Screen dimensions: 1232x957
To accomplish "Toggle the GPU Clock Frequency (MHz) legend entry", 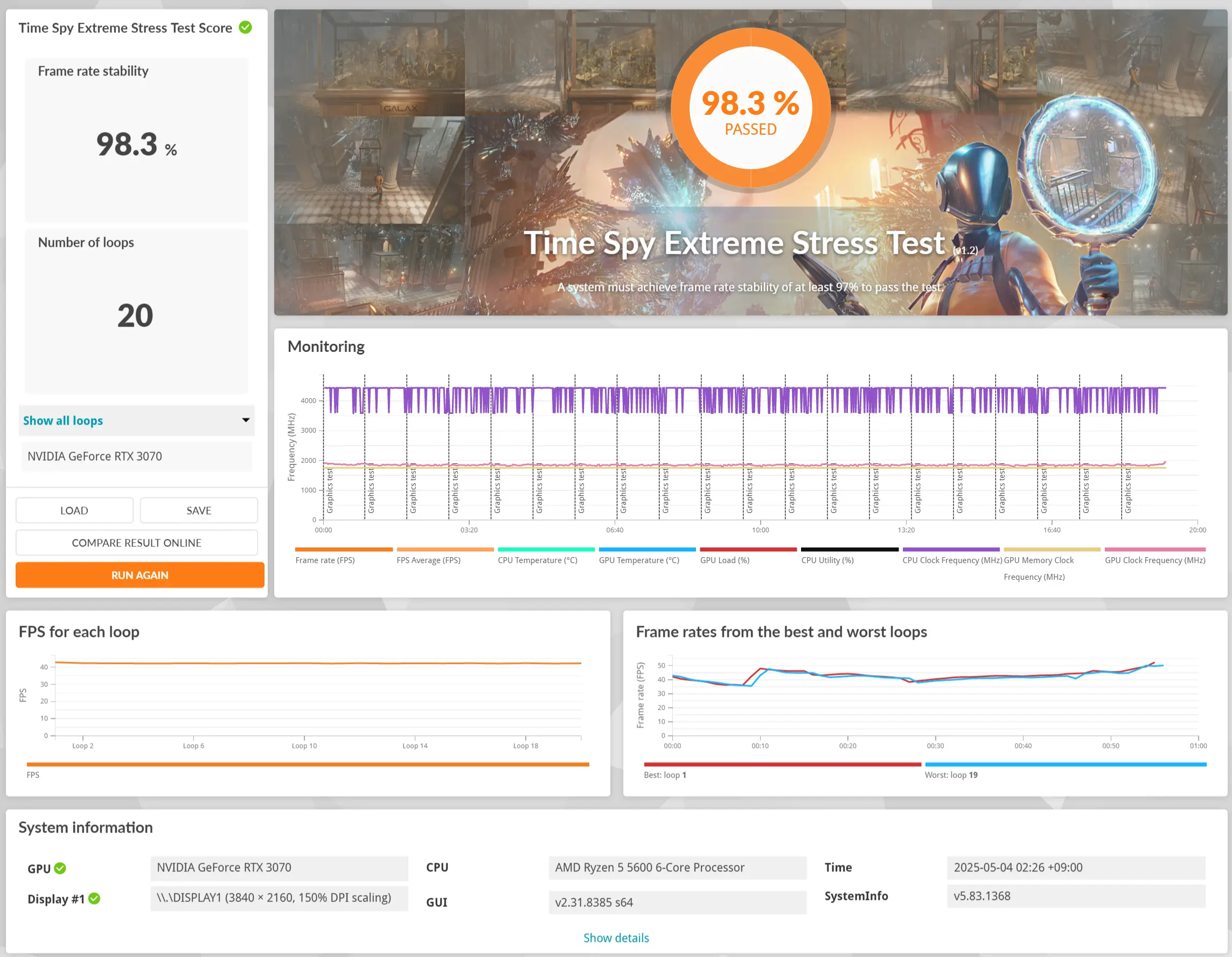I will pos(1155,555).
